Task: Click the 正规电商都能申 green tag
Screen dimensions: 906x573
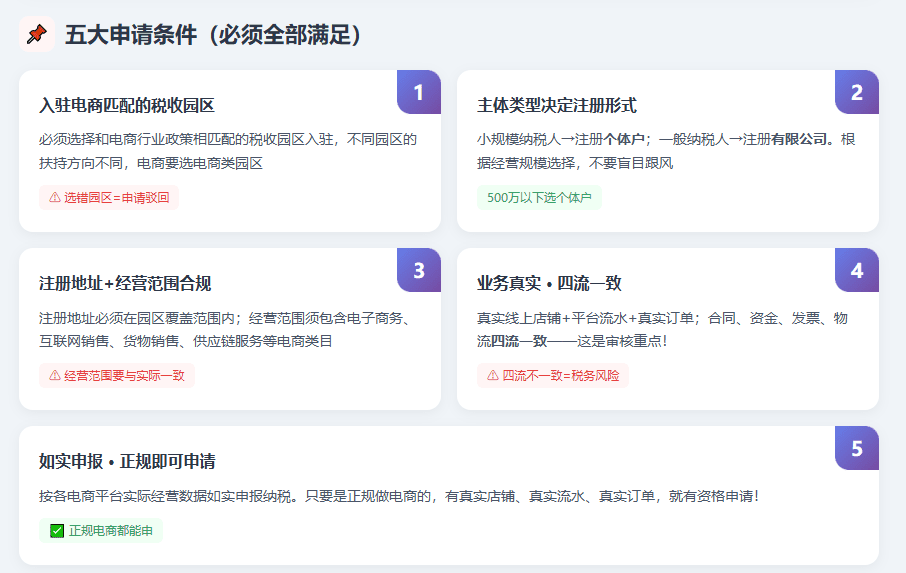Action: click(101, 531)
